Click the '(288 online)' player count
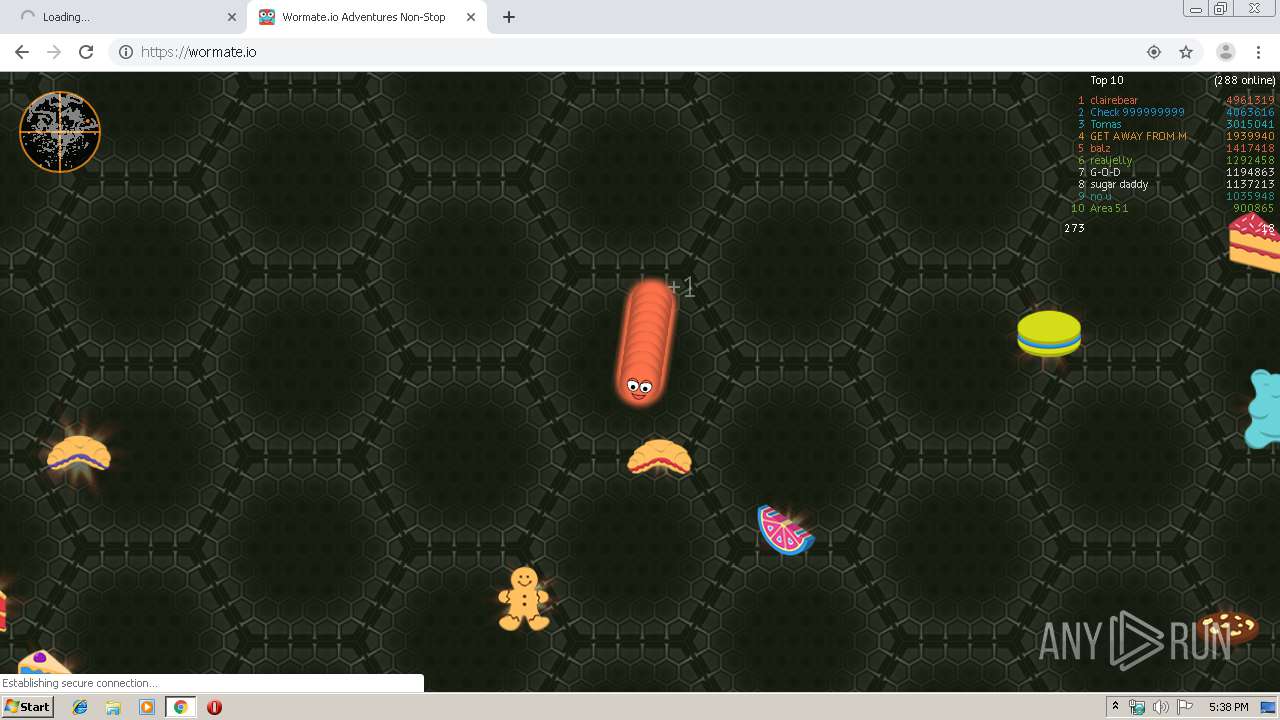The width and height of the screenshot is (1280, 720). click(x=1245, y=80)
